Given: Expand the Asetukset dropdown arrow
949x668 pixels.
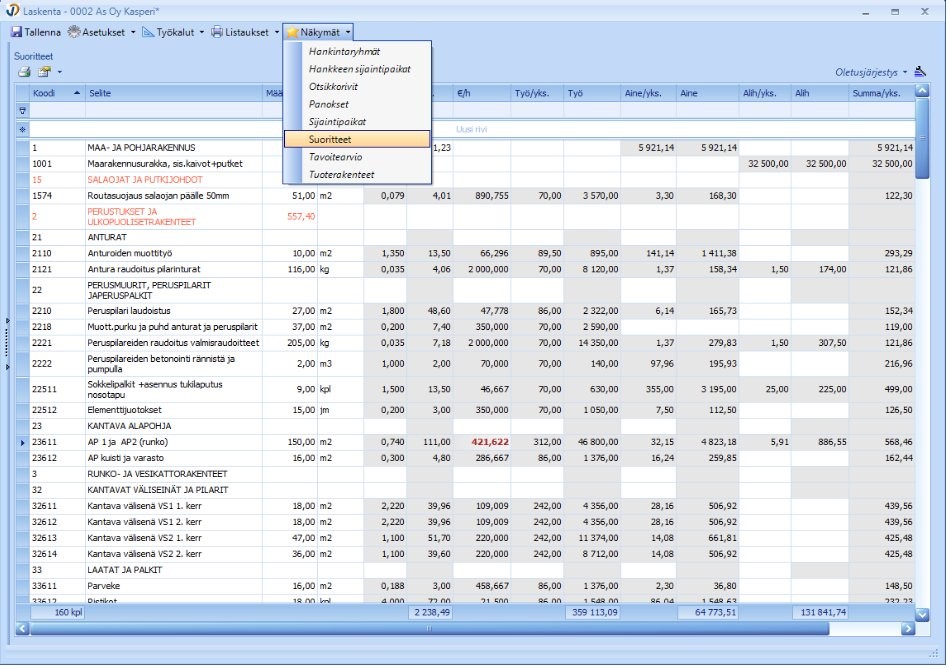Looking at the screenshot, I should pos(133,32).
